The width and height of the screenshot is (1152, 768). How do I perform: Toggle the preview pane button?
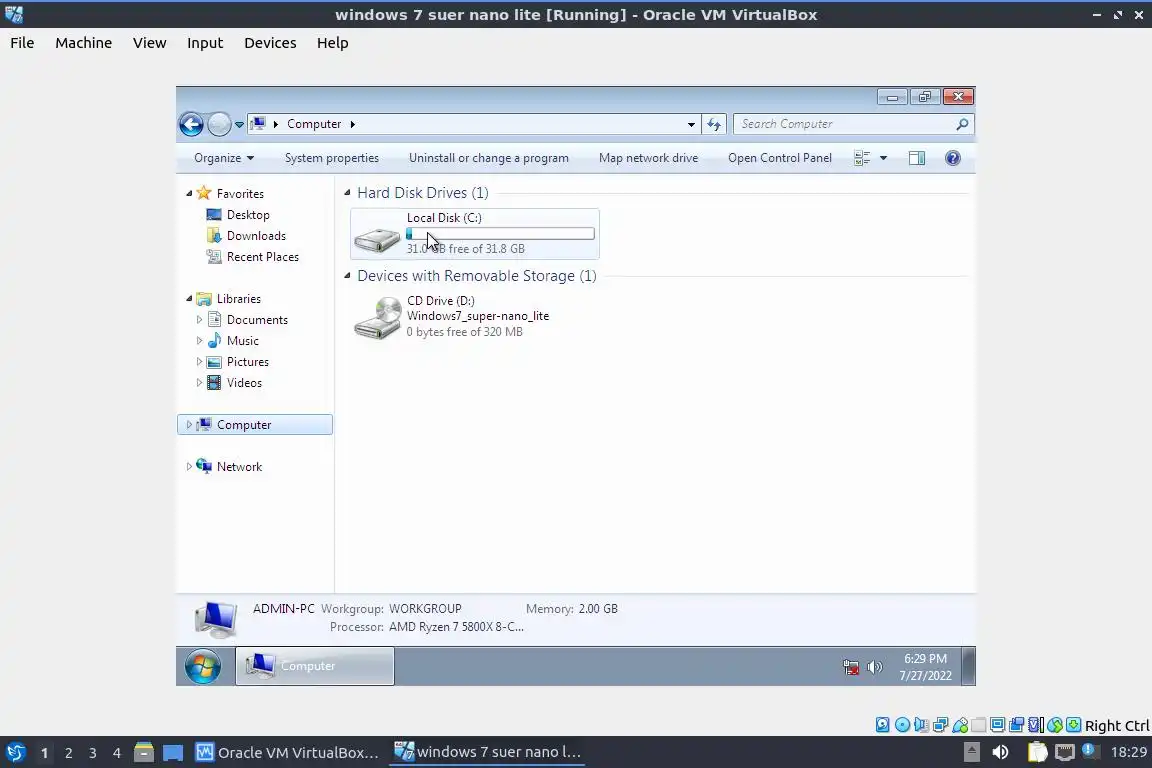point(917,158)
